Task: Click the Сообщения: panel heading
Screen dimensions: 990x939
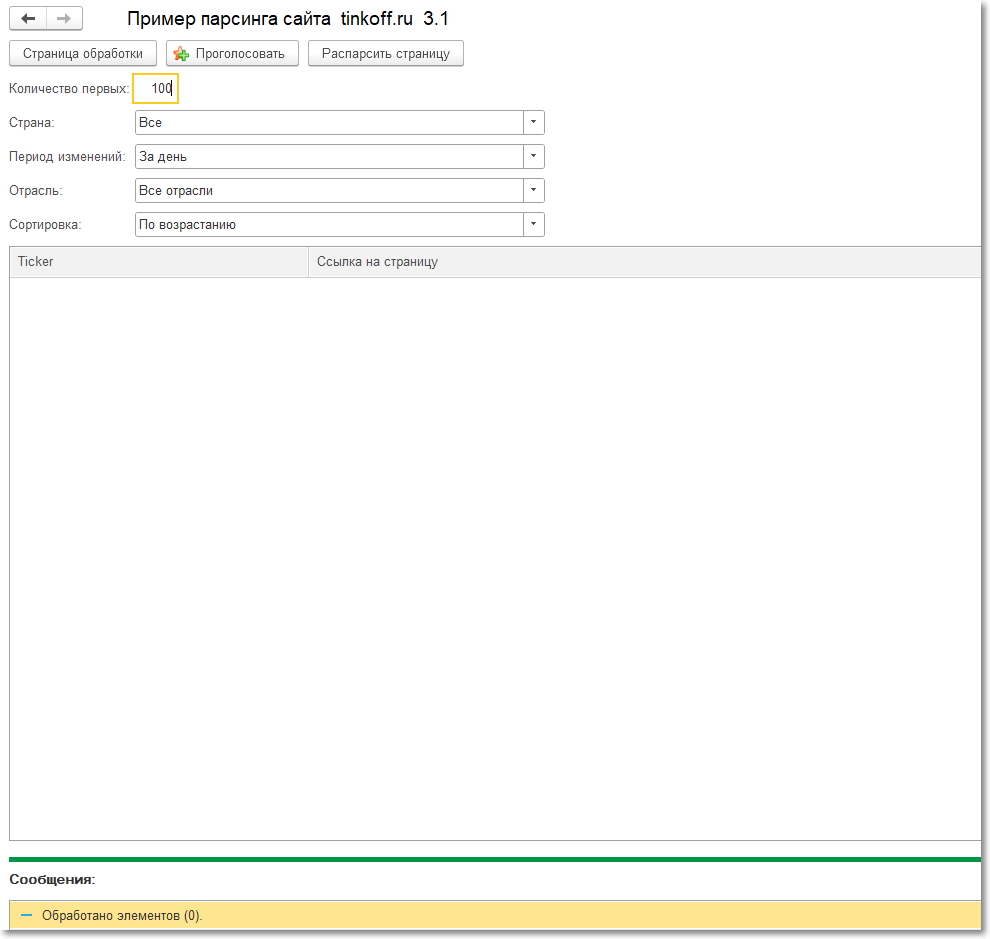Action: (52, 880)
